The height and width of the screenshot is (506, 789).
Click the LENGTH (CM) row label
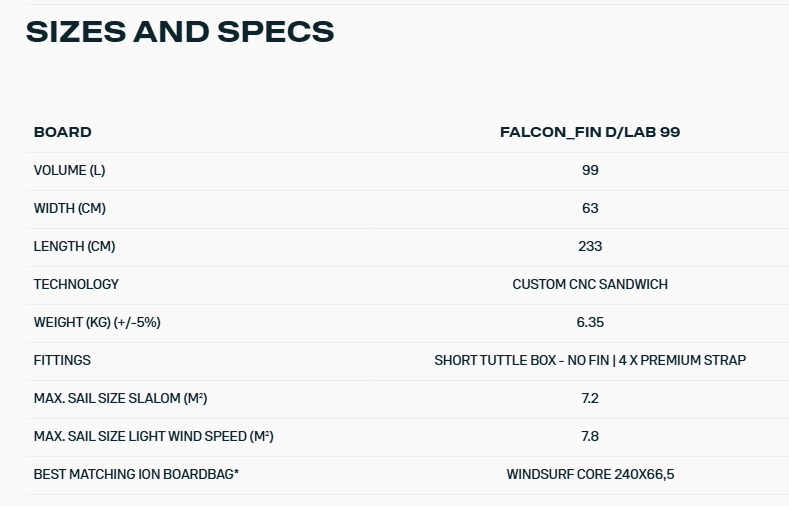point(74,246)
